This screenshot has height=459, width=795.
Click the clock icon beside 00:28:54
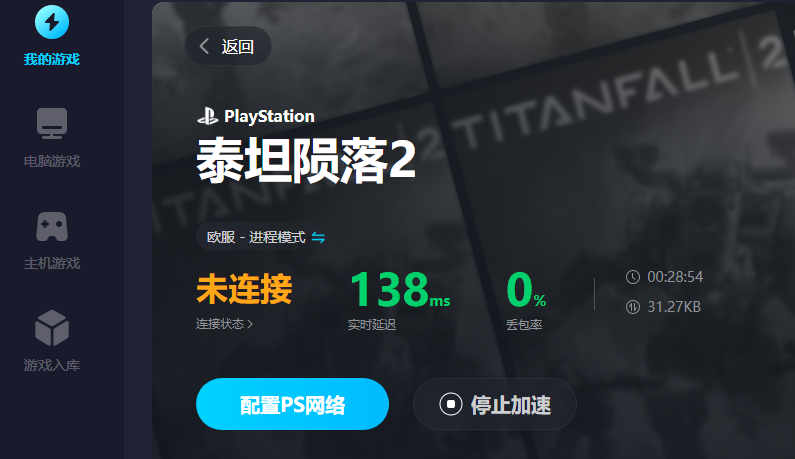[x=633, y=277]
